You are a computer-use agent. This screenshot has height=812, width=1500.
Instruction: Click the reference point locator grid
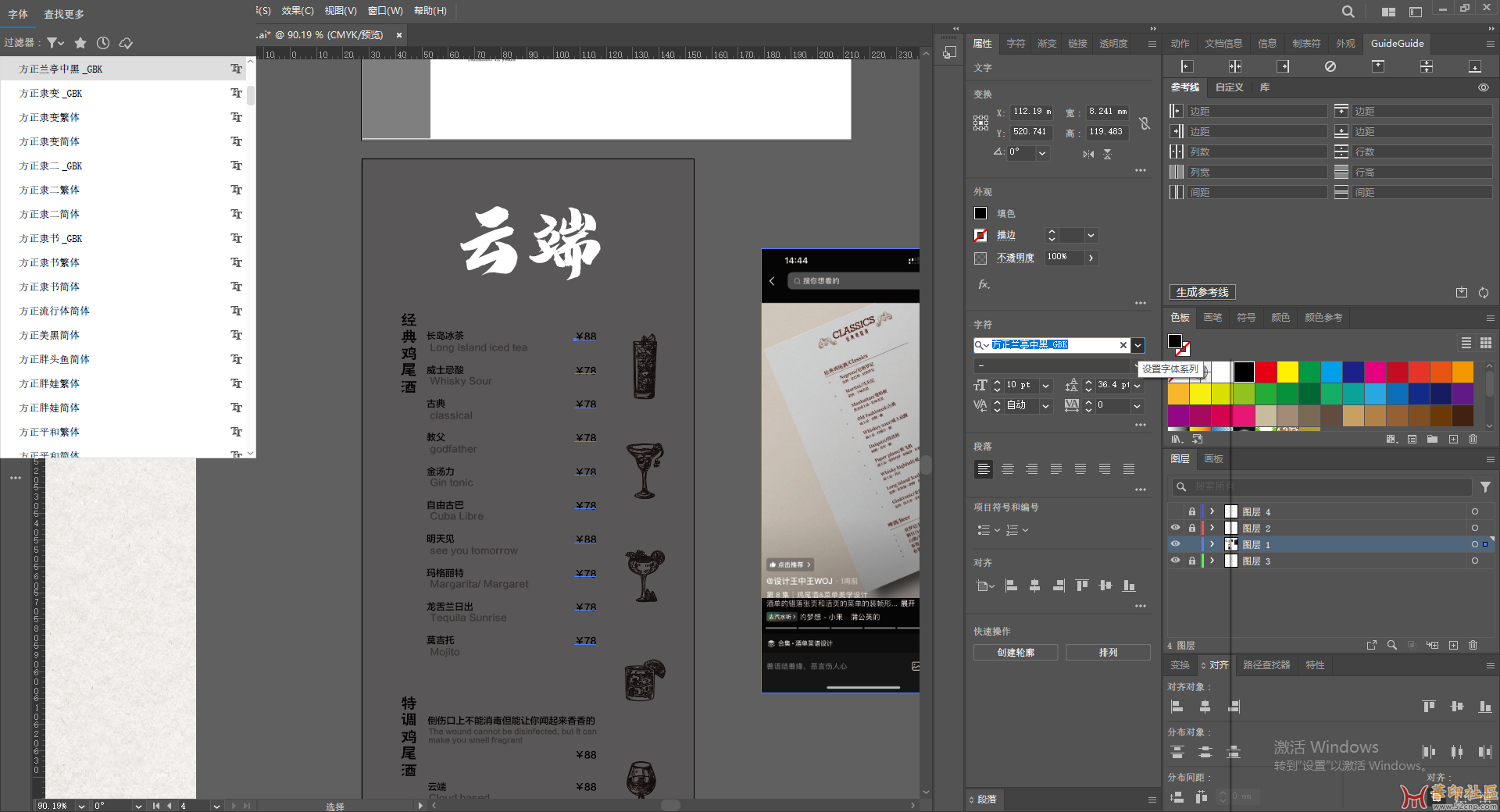click(x=980, y=123)
